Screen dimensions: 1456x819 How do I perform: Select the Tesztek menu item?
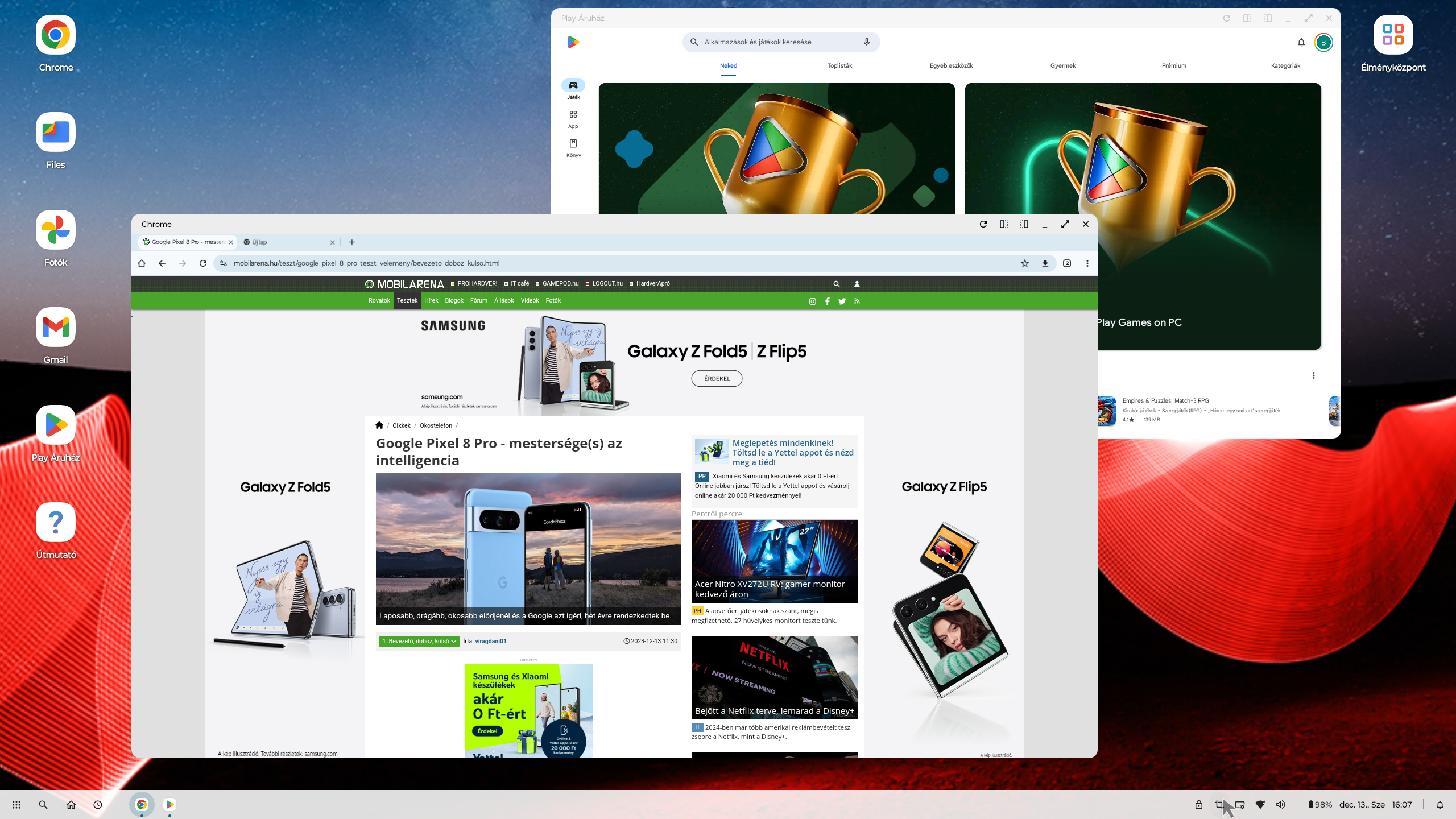[407, 301]
